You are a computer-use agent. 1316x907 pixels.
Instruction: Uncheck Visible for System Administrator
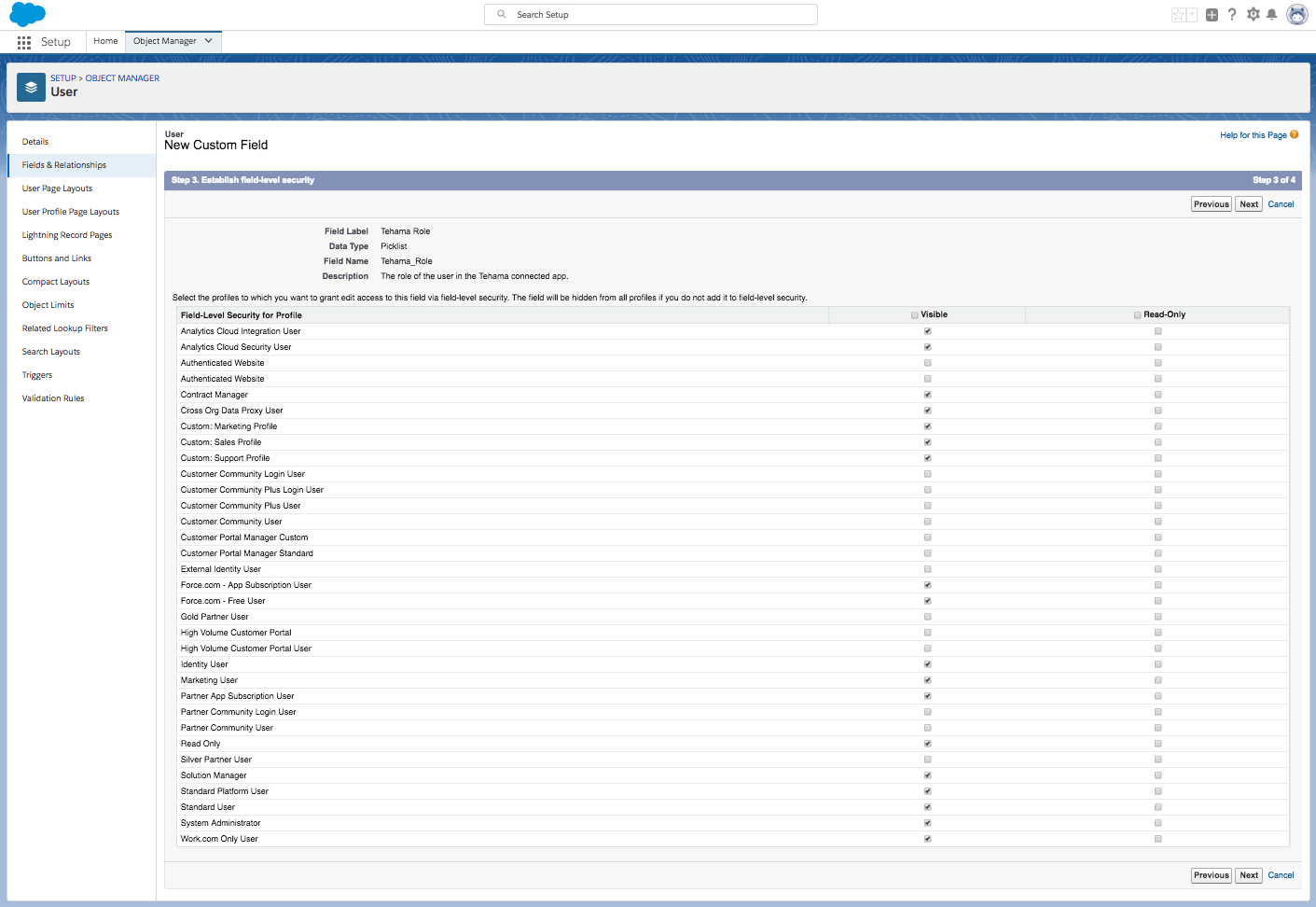(x=927, y=823)
